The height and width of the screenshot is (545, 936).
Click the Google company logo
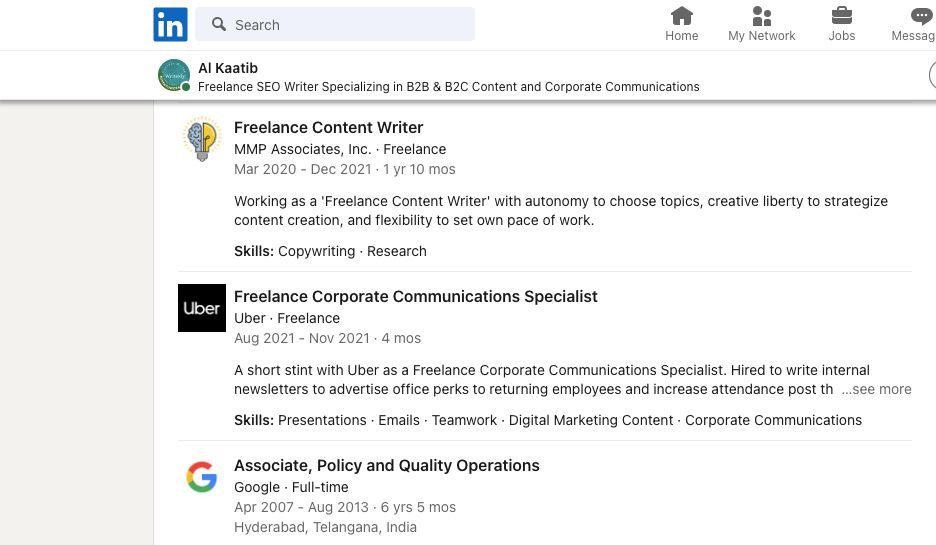pyautogui.click(x=202, y=477)
